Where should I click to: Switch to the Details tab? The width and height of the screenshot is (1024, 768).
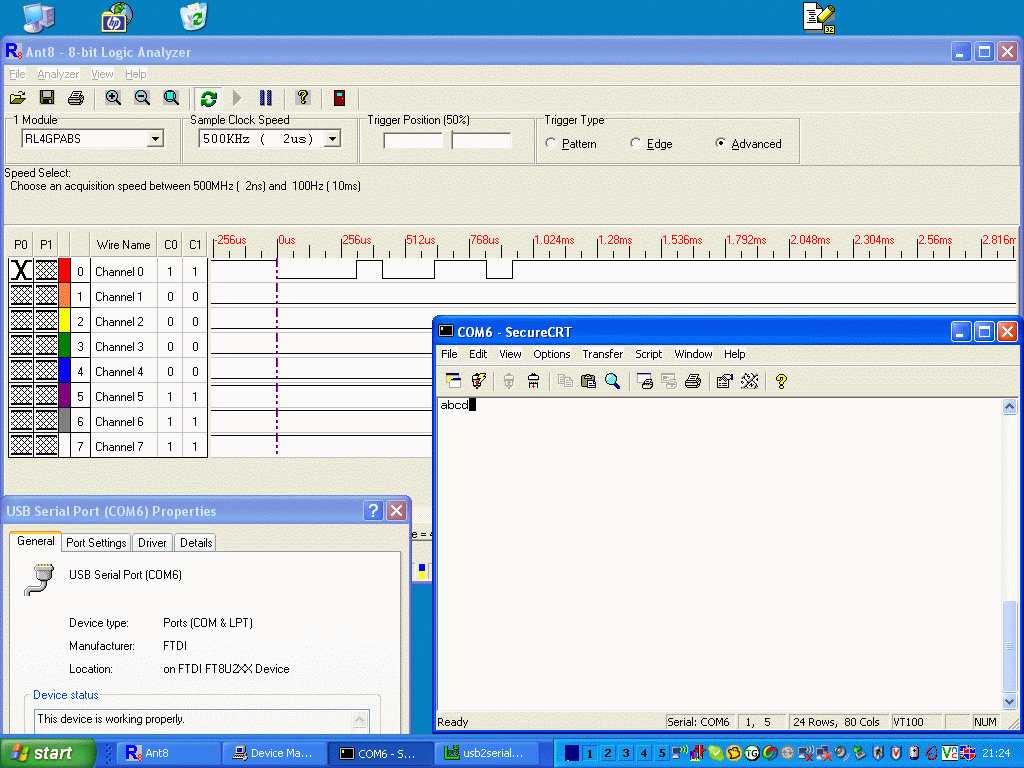196,543
